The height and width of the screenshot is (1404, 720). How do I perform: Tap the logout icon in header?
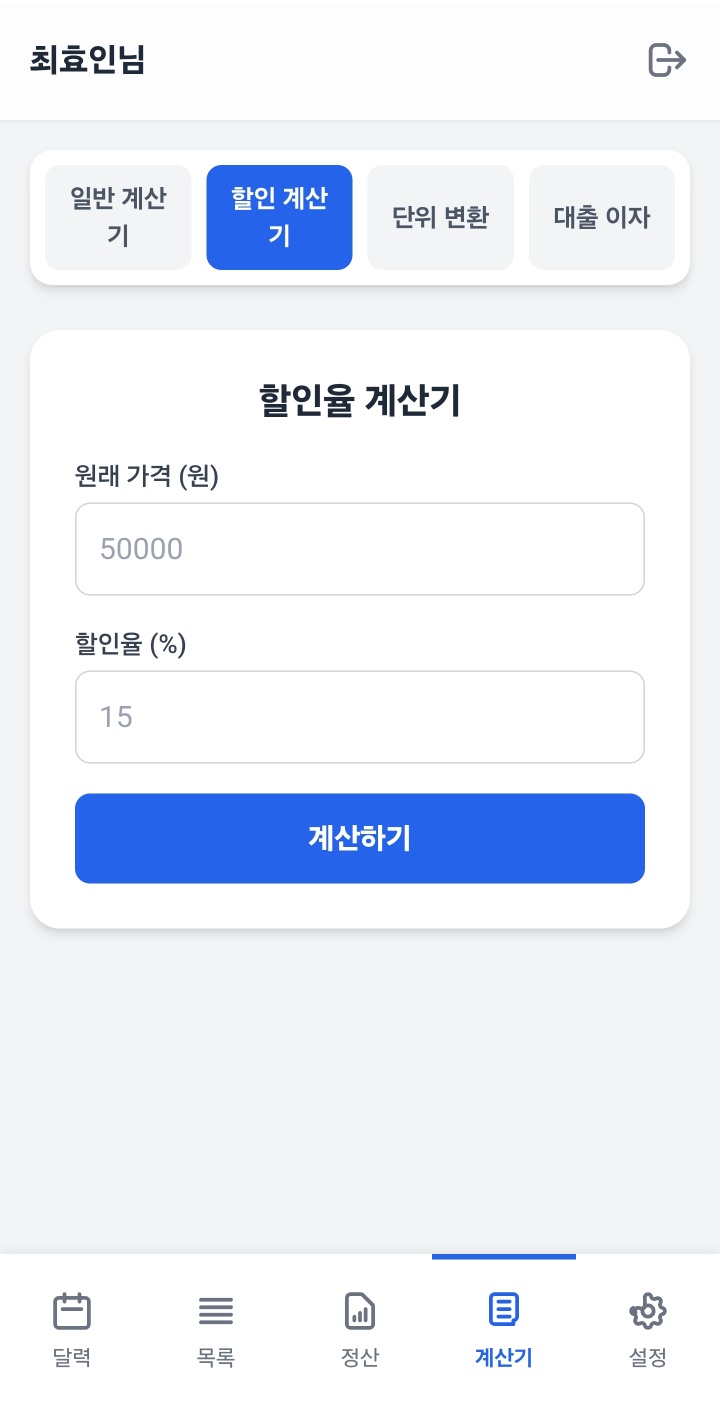coord(667,60)
